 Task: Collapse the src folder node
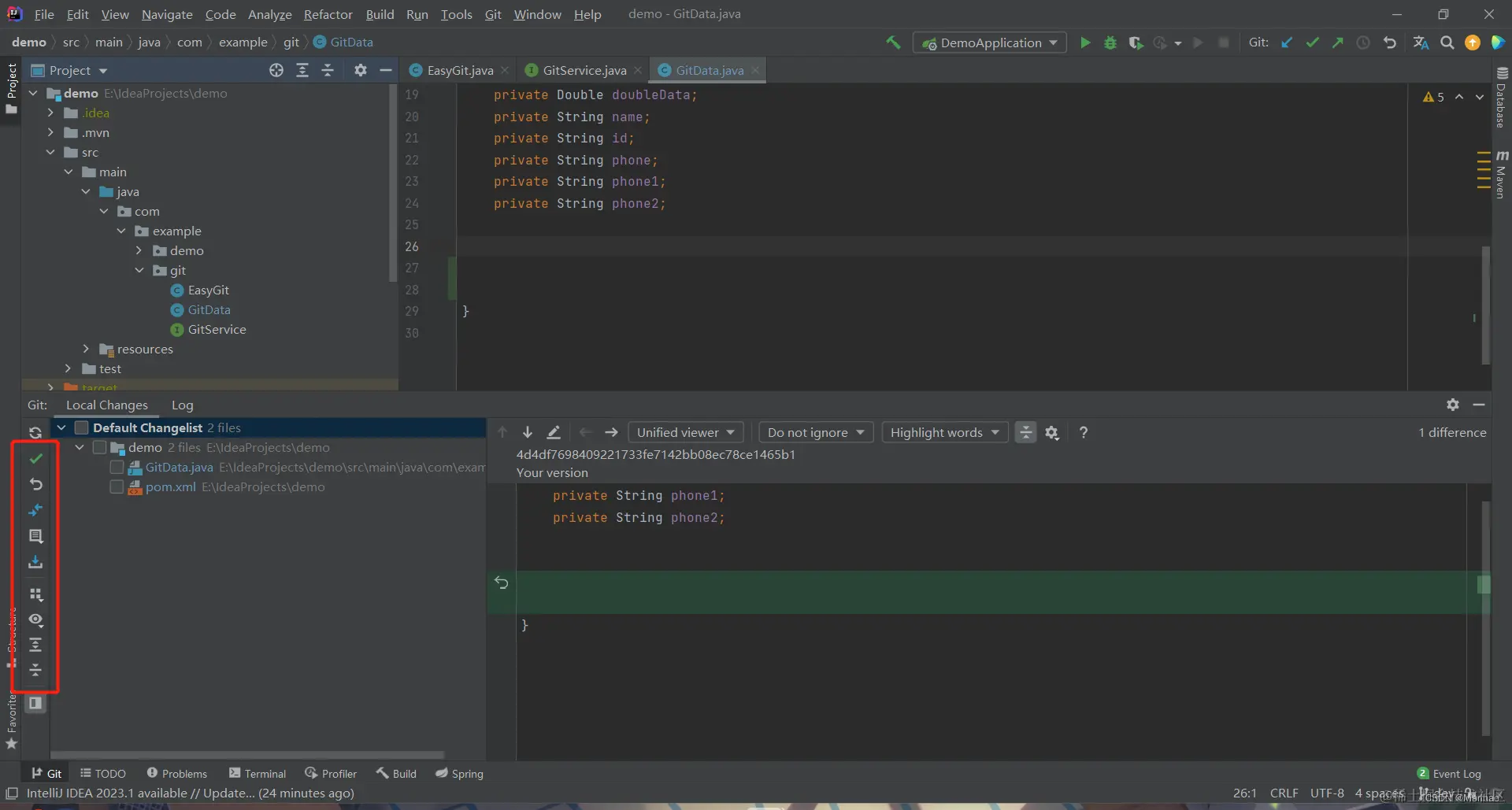coord(50,152)
